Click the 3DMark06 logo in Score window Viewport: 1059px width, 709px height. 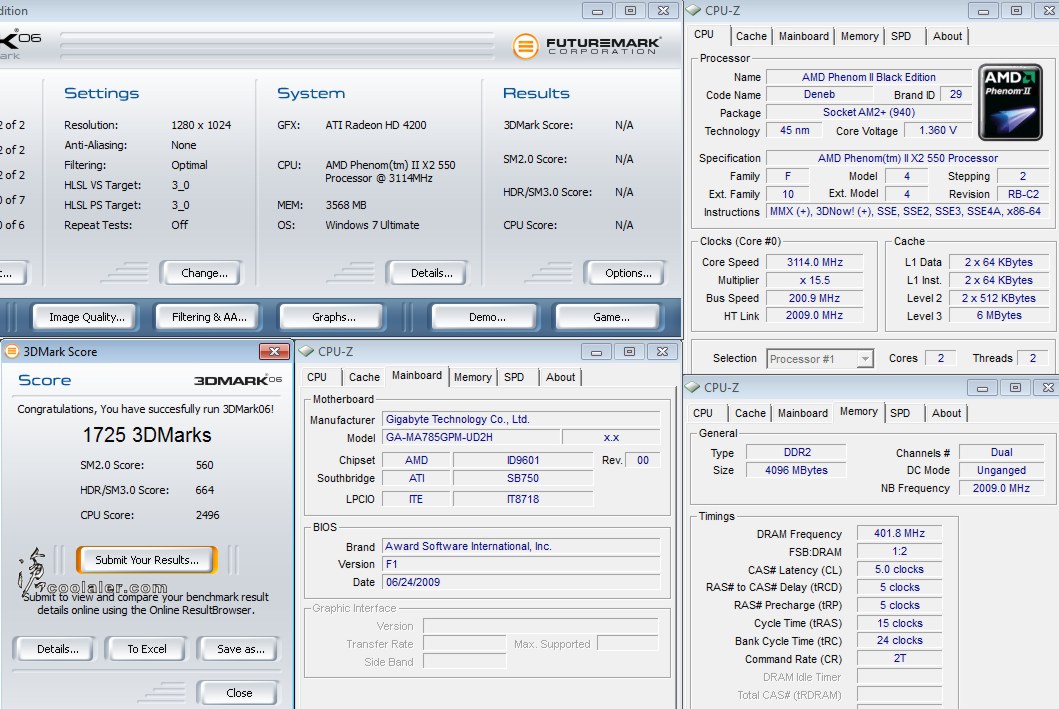238,380
